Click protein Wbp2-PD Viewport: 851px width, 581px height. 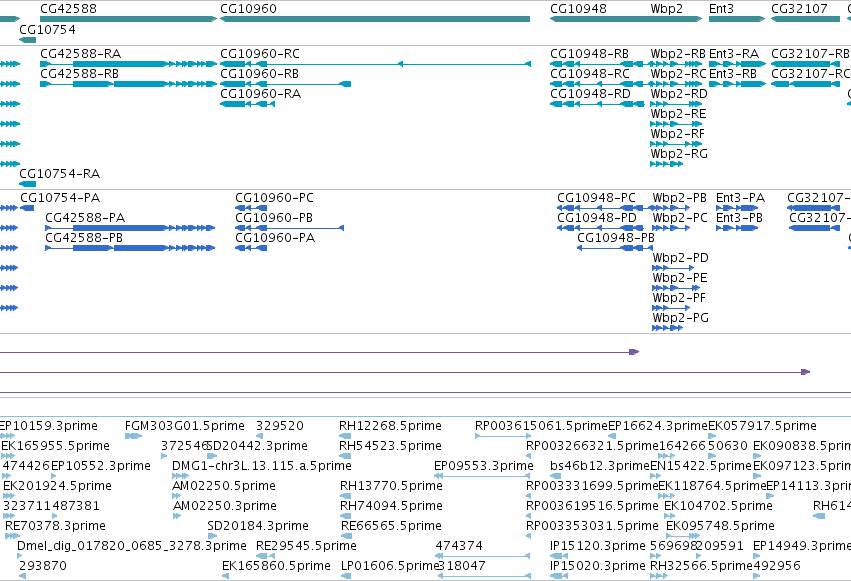point(681,258)
